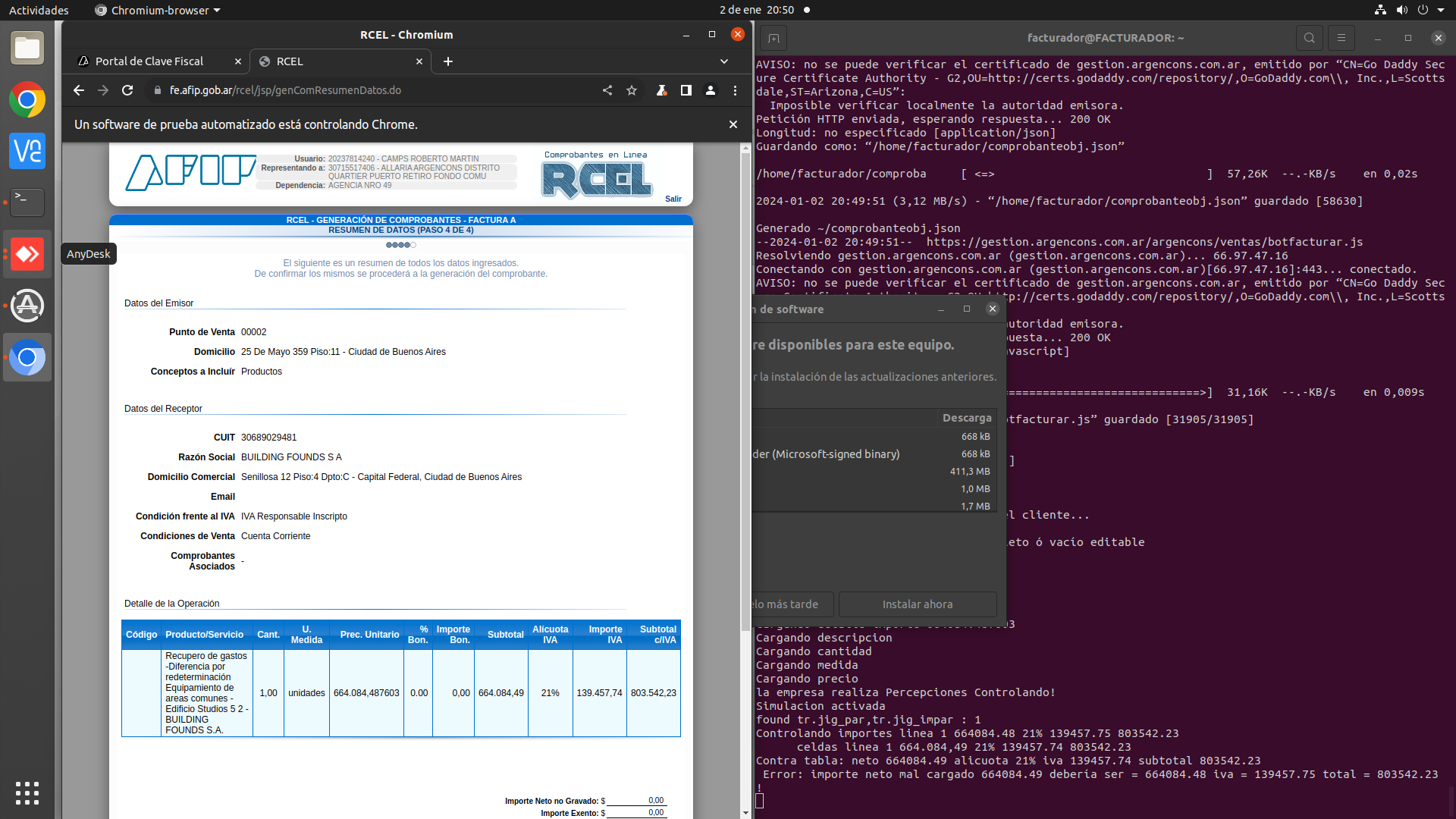
Task: Toggle the Chromium side panel
Action: 686,90
